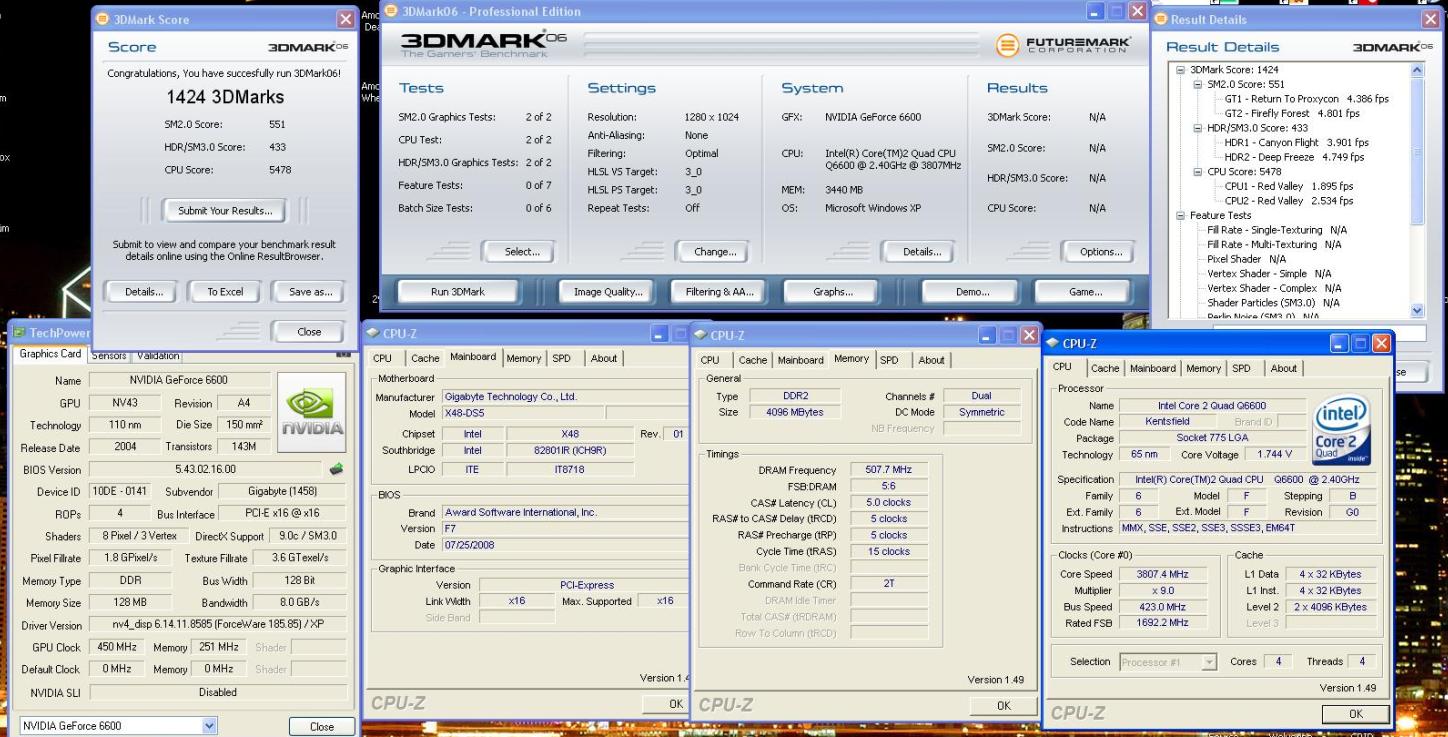Collapse the Feature Tests node
The image size is (1448, 737).
coord(1181,215)
